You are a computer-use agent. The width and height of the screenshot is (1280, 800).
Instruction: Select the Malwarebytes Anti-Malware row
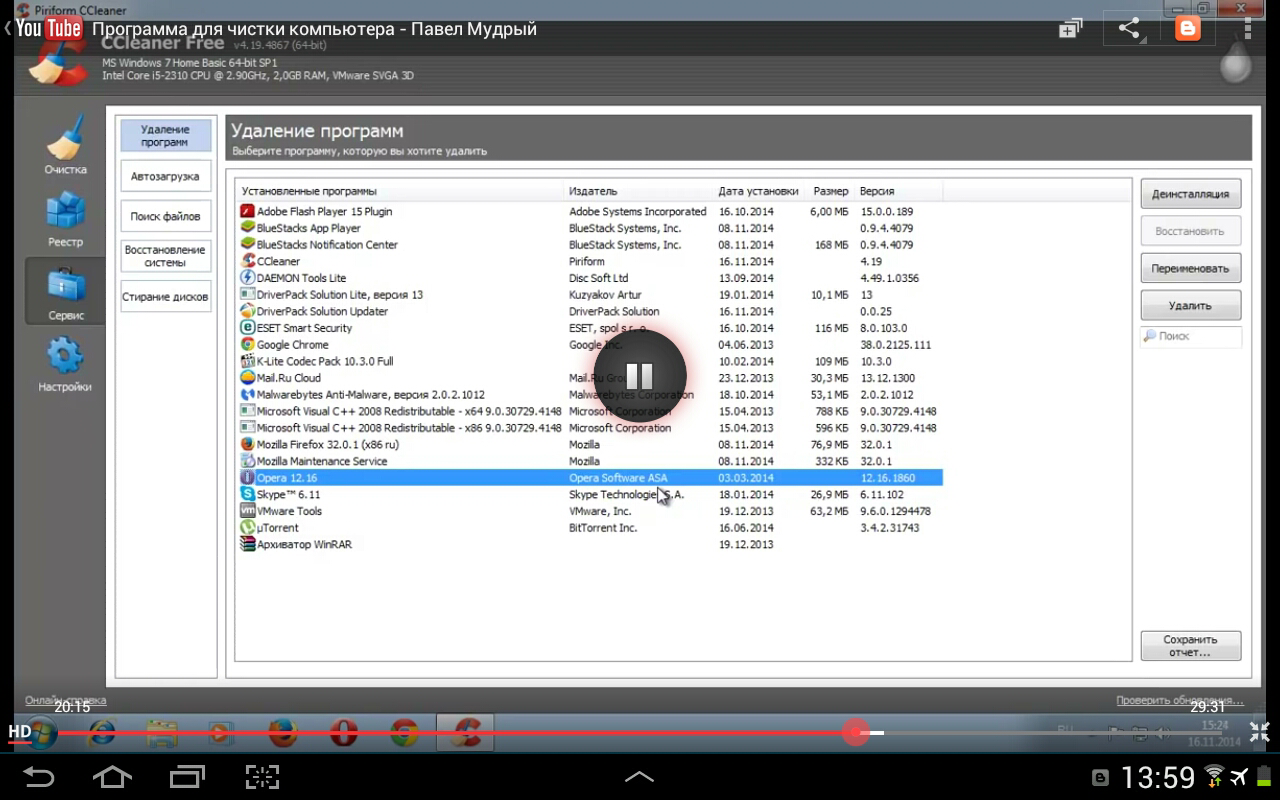pos(590,395)
